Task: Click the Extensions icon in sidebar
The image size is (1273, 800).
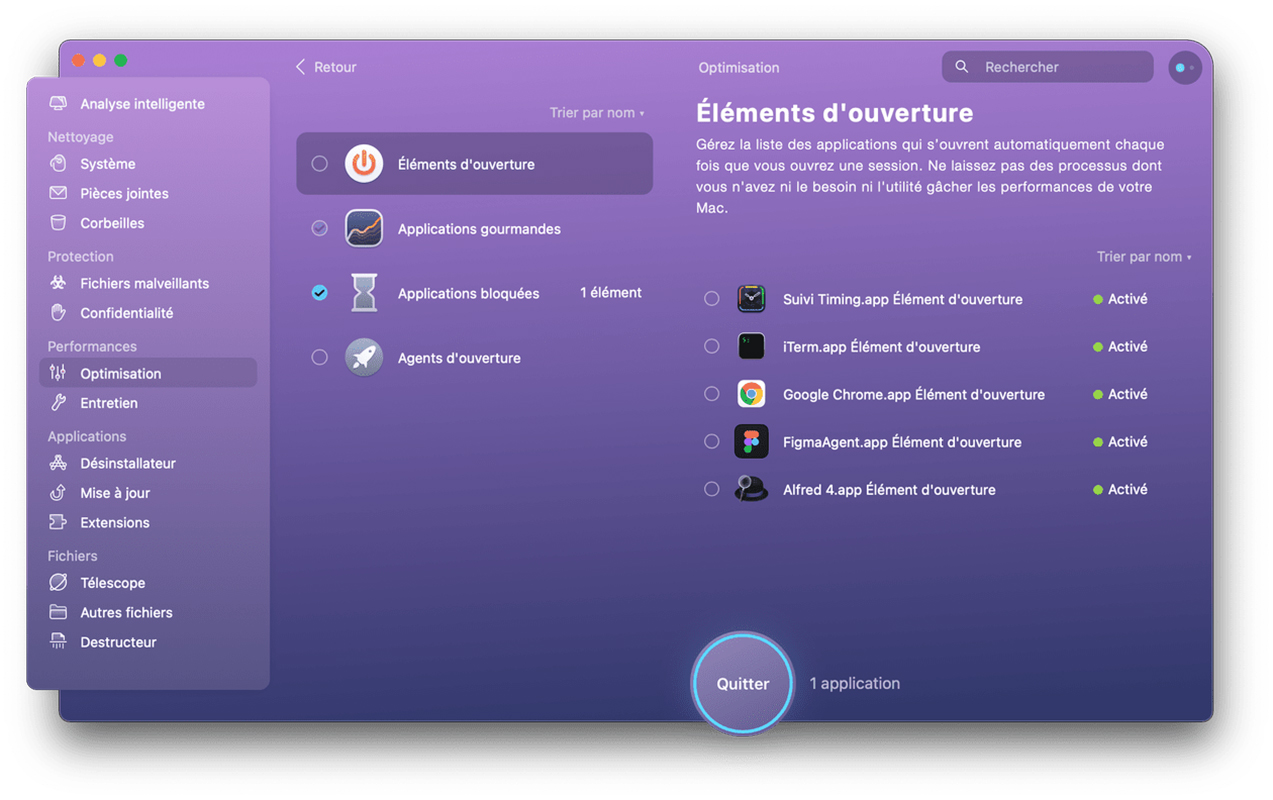Action: pos(58,522)
